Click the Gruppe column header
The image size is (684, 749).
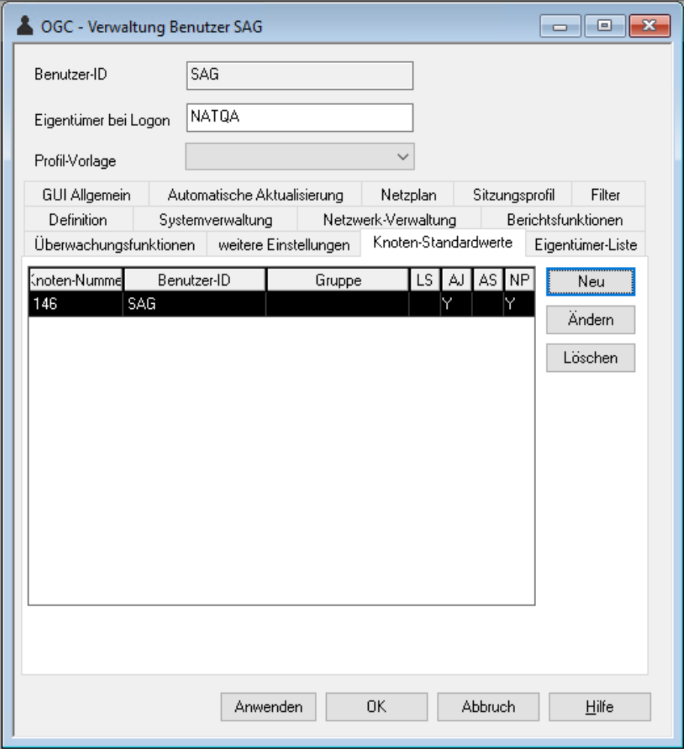(337, 281)
